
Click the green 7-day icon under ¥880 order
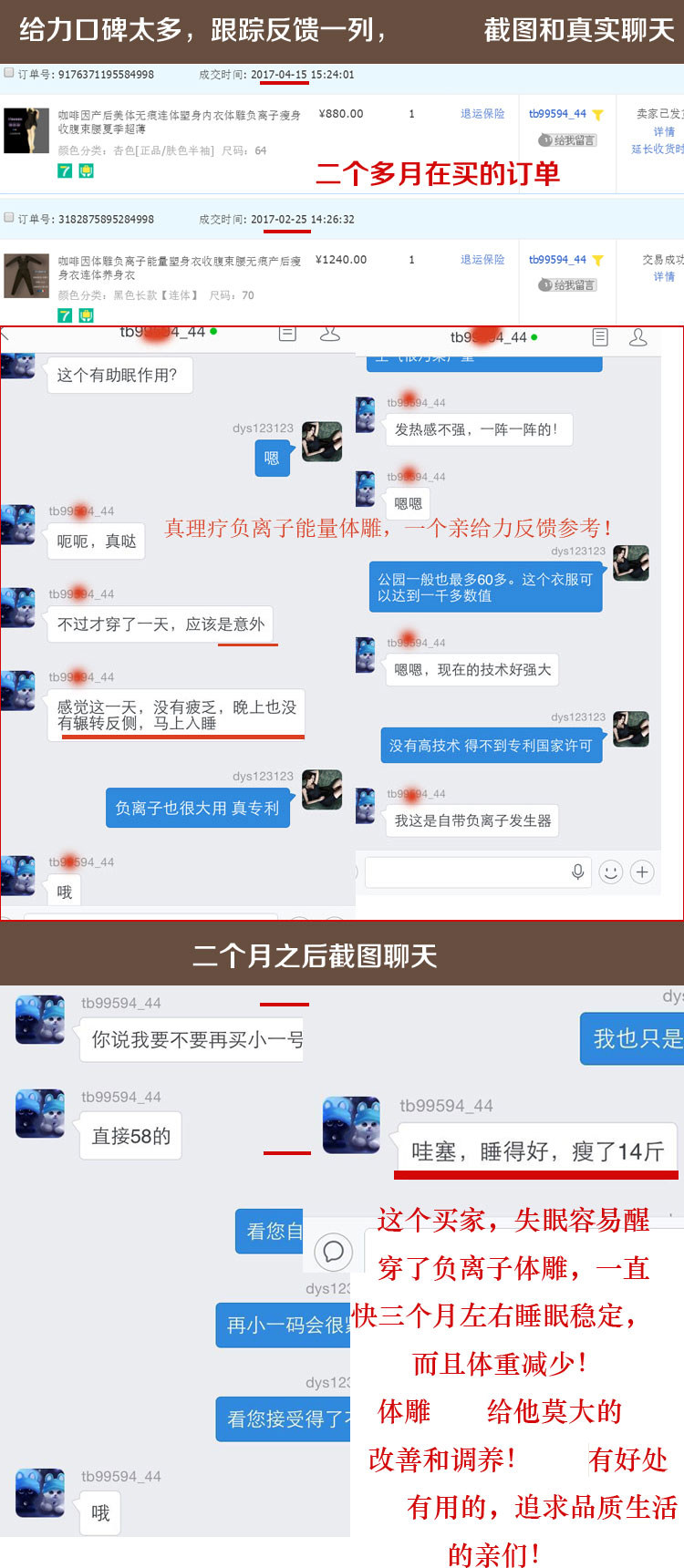tap(65, 170)
